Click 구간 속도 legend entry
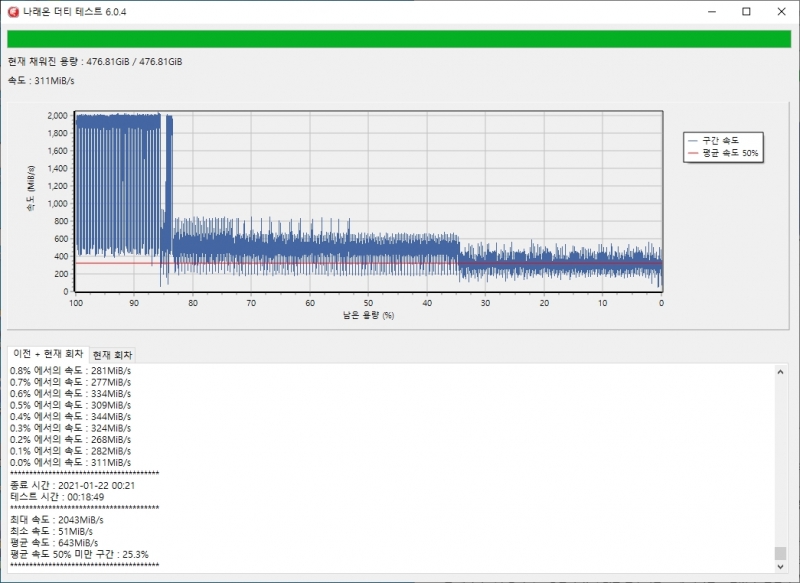This screenshot has width=800, height=583. pyautogui.click(x=714, y=140)
